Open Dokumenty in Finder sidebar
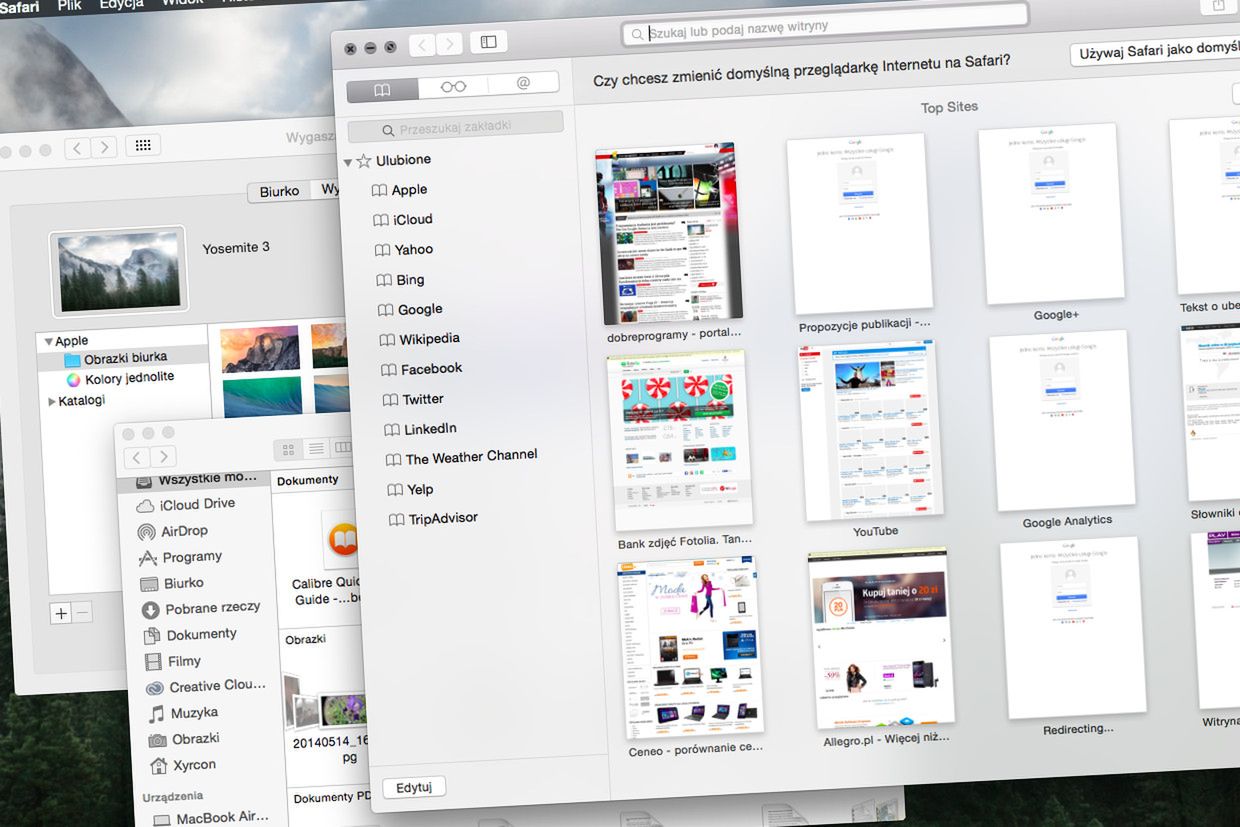 pyautogui.click(x=190, y=634)
